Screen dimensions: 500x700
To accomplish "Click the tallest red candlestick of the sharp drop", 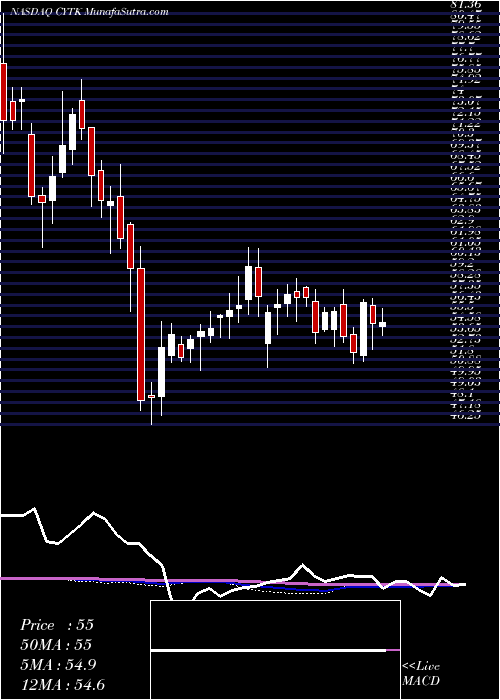I will click(x=141, y=334).
